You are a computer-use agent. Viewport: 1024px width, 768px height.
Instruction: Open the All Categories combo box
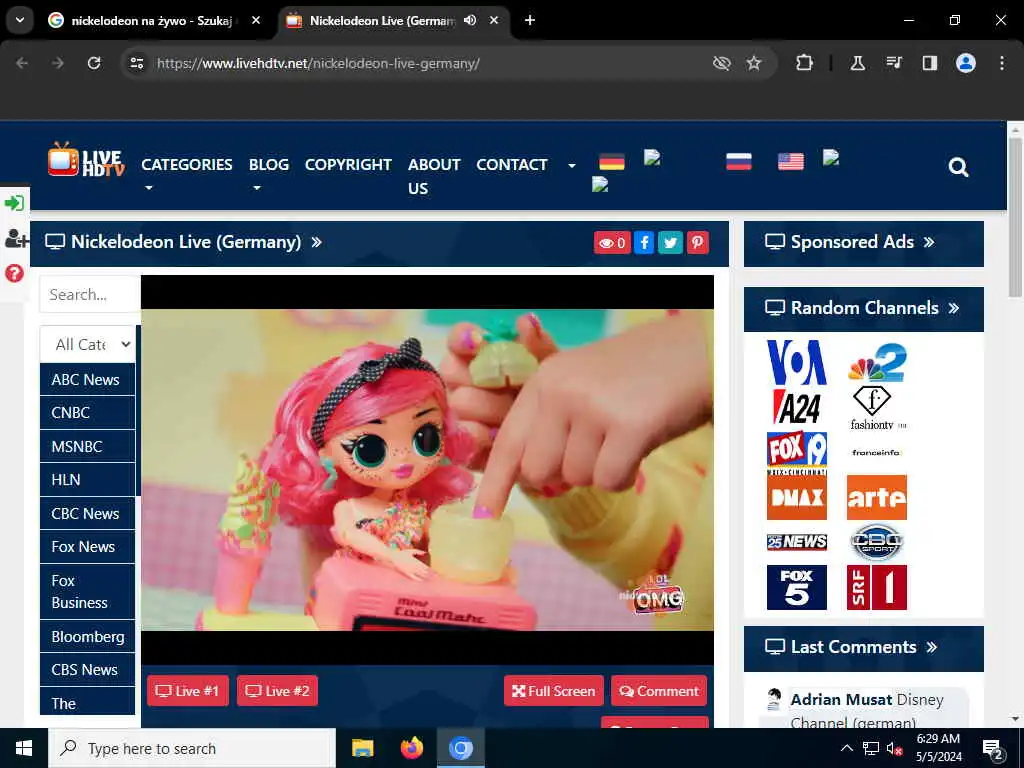point(88,344)
